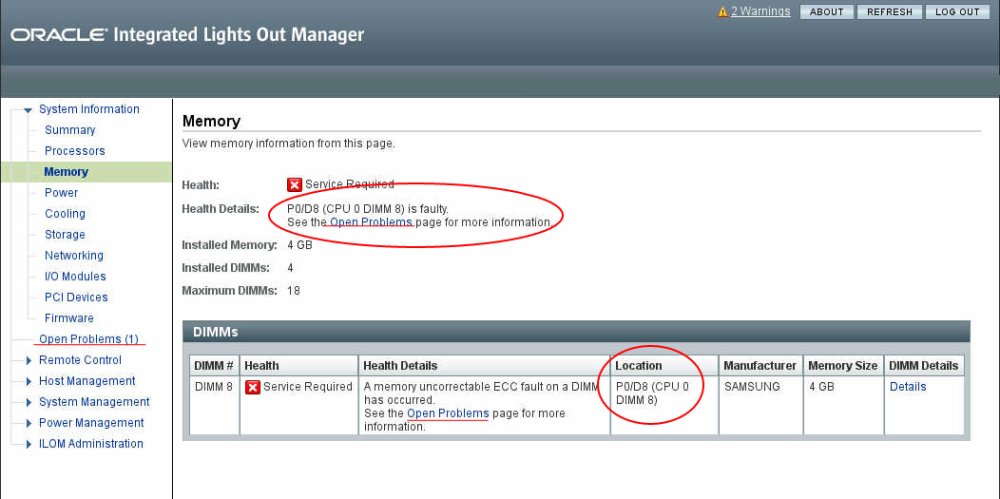Click the REFRESH button
1000x499 pixels.
890,11
